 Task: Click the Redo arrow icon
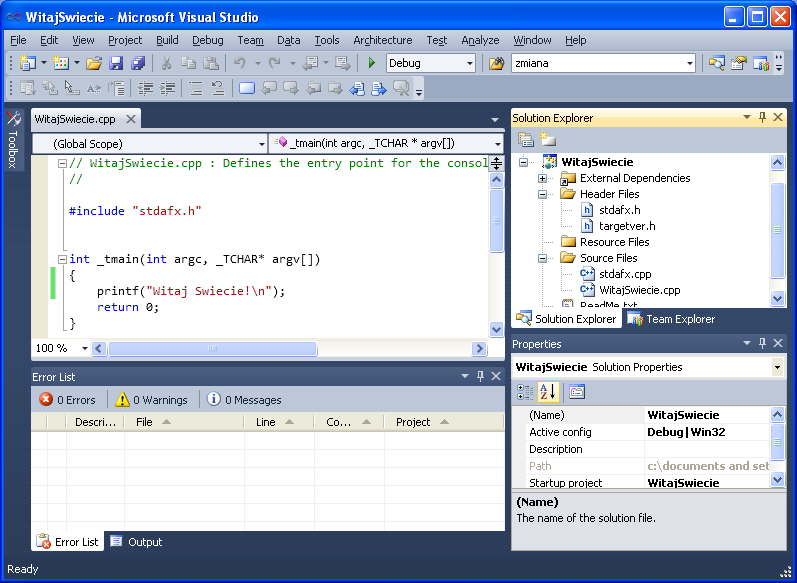(275, 63)
